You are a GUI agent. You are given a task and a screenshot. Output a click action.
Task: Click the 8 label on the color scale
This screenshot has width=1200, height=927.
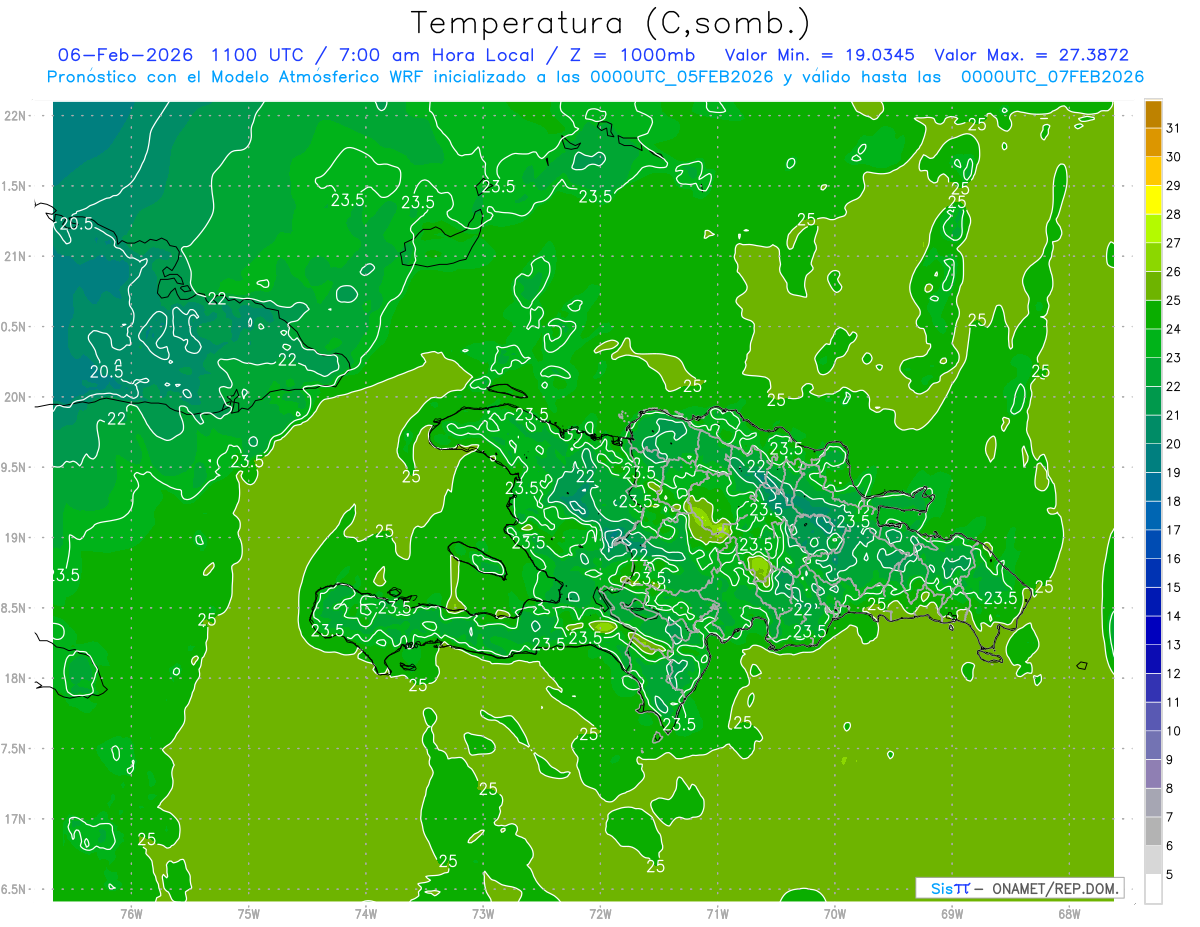coord(1169,788)
